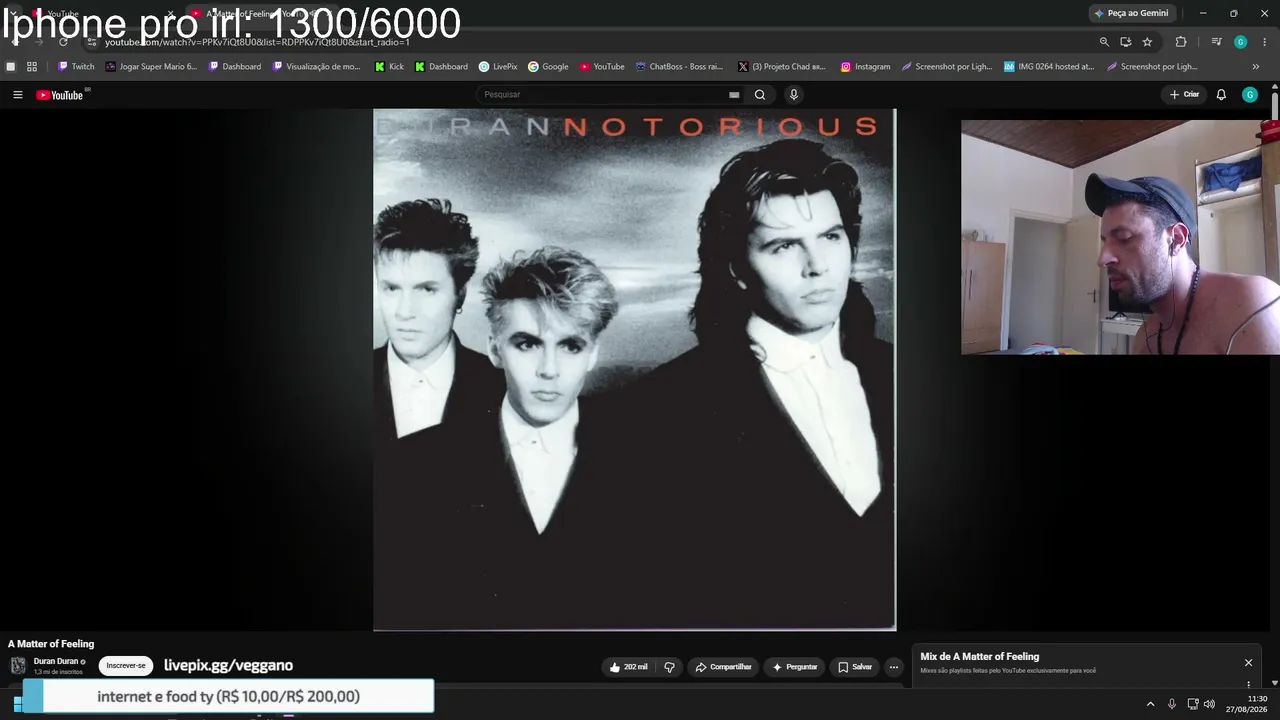
Task: Open the Instagram bookmark
Action: 865,67
